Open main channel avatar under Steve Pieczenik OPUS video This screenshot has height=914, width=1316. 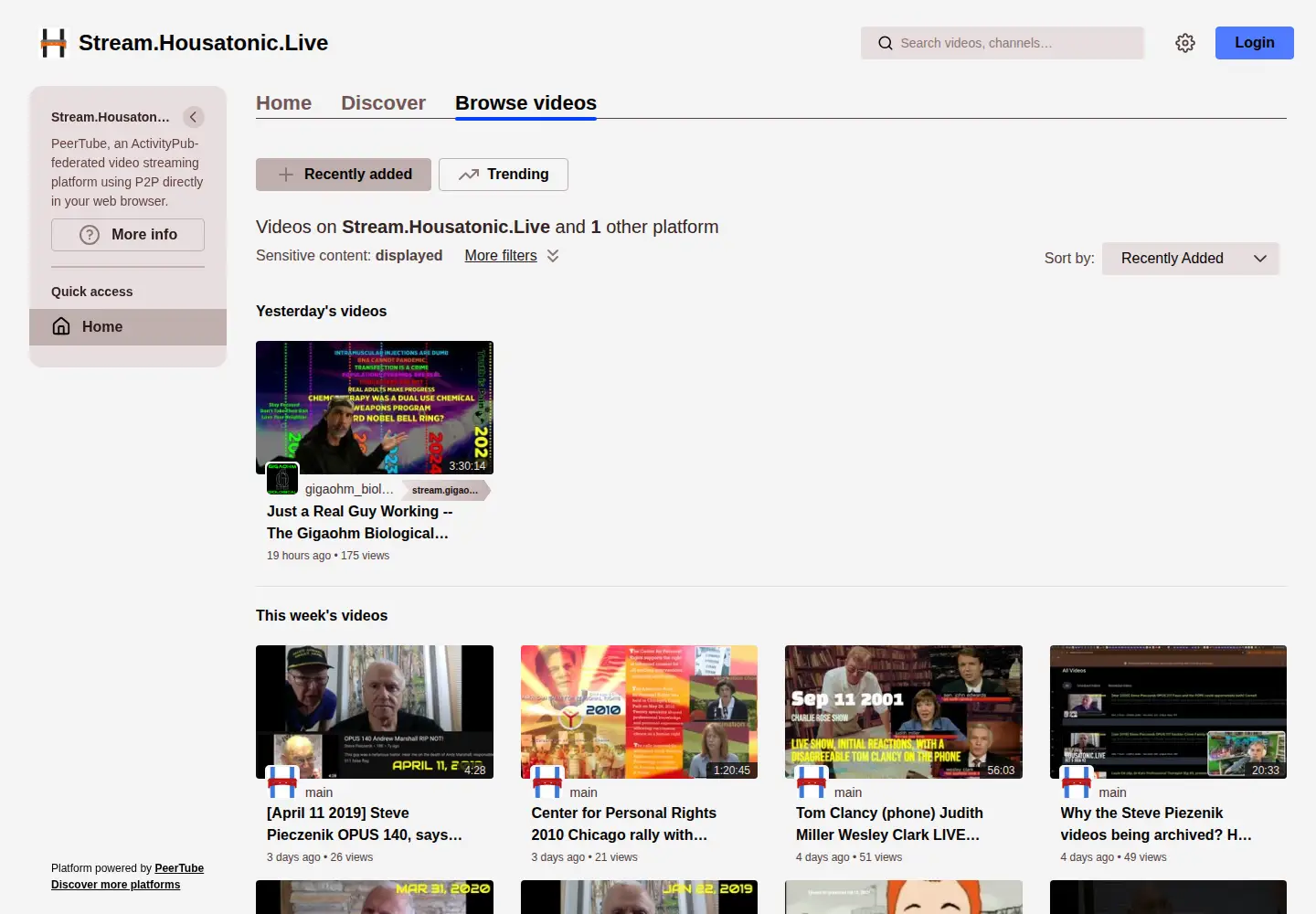[282, 782]
